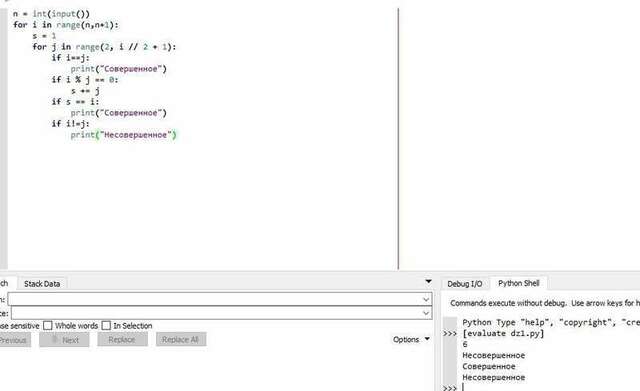
Task: Expand the search field history dropdown
Action: pyautogui.click(x=426, y=300)
